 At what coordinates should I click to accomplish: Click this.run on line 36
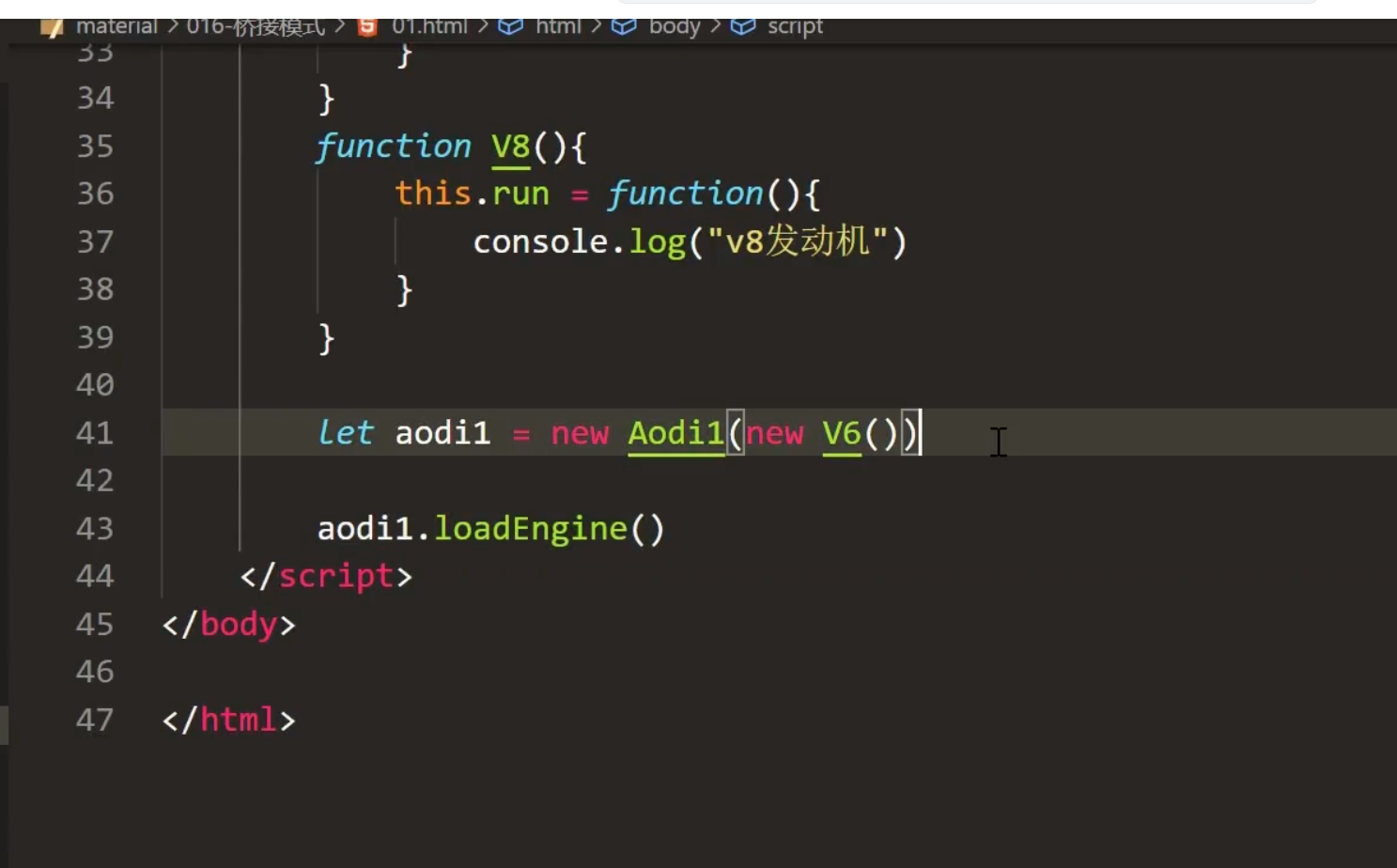pos(472,194)
